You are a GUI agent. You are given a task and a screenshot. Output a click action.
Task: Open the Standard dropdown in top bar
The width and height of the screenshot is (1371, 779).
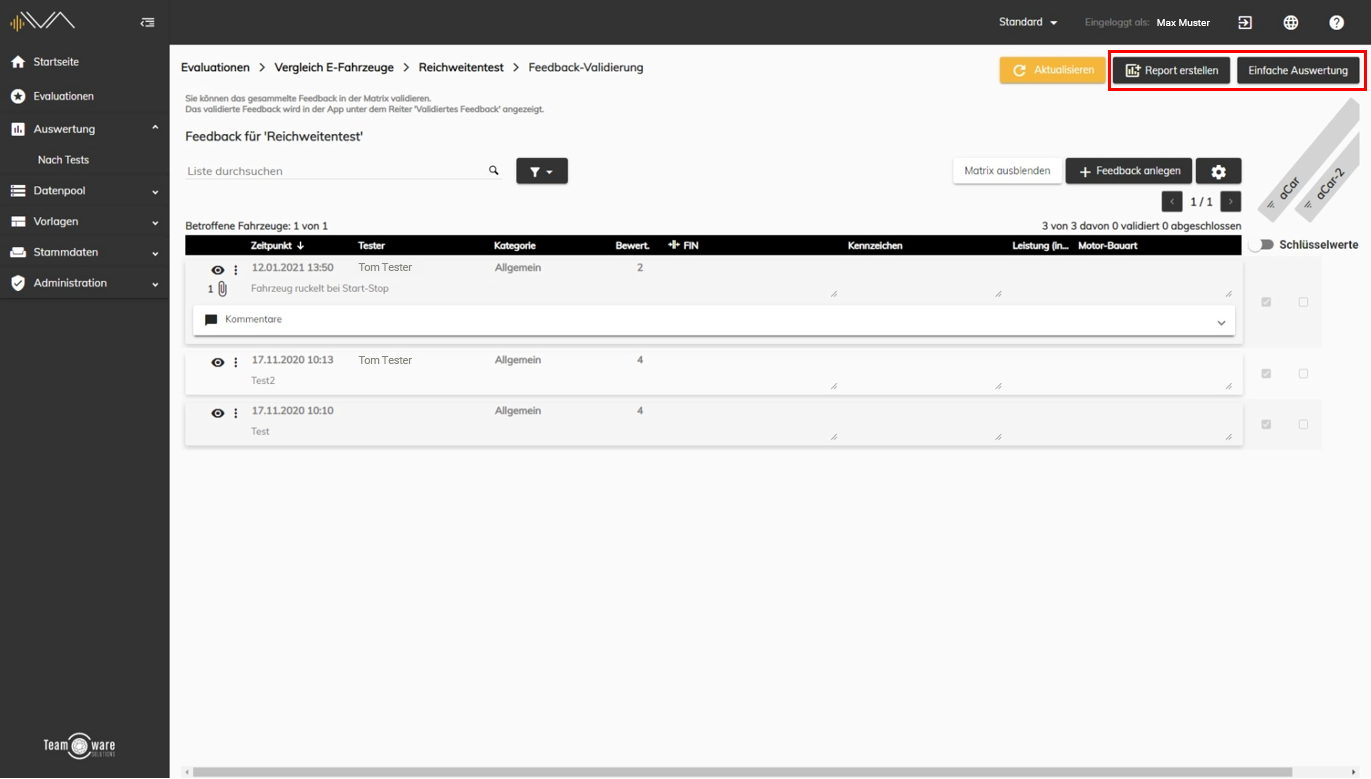click(1028, 22)
